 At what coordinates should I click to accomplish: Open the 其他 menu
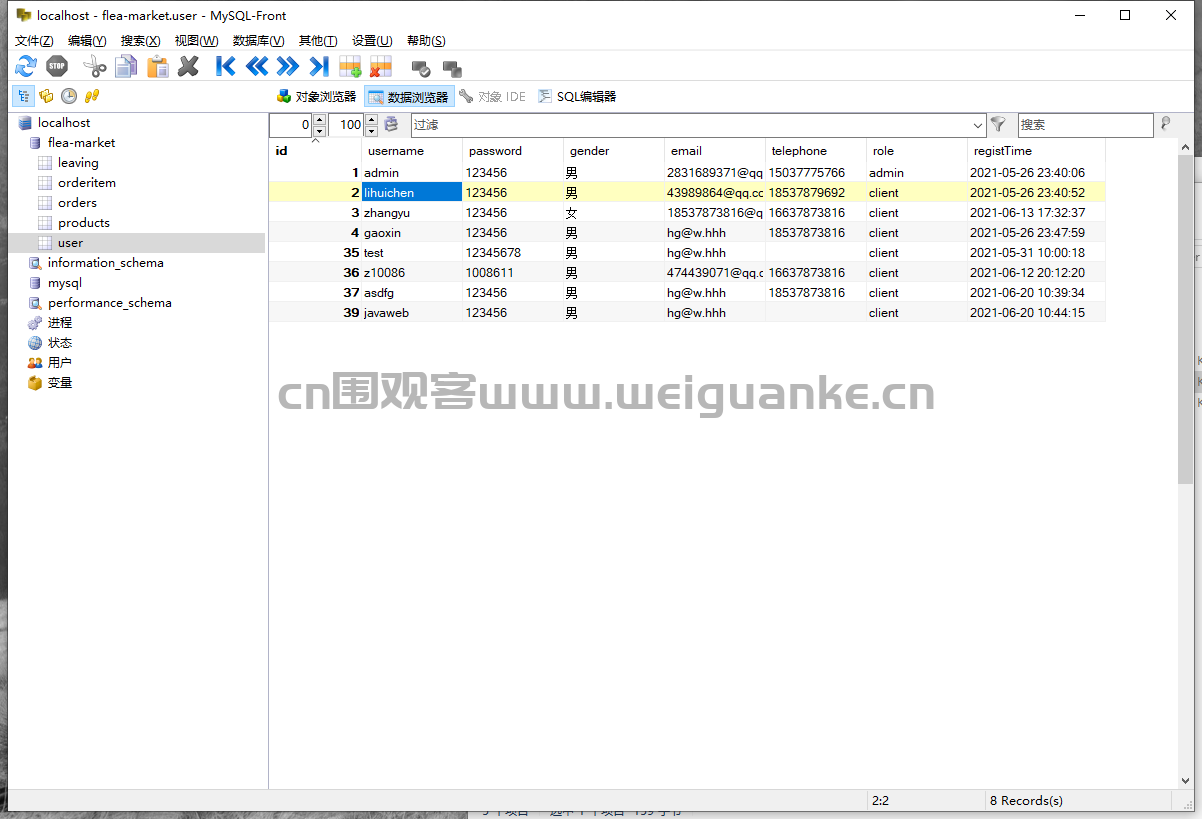point(318,41)
